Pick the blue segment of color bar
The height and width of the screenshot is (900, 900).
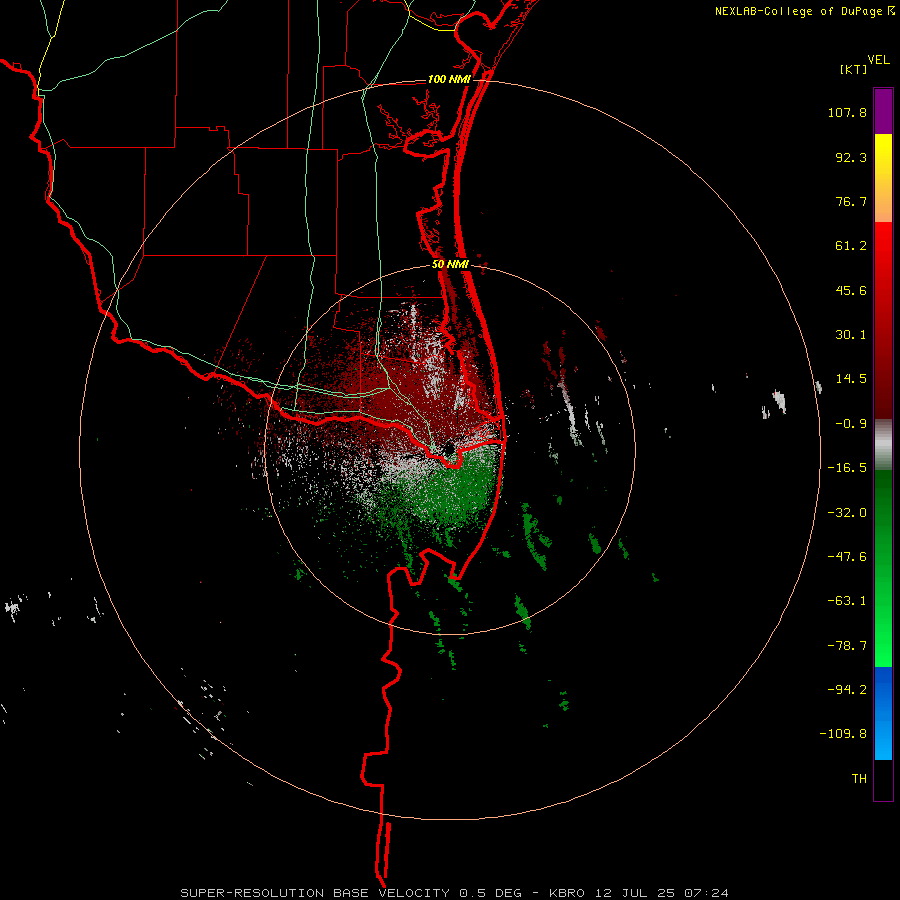883,713
